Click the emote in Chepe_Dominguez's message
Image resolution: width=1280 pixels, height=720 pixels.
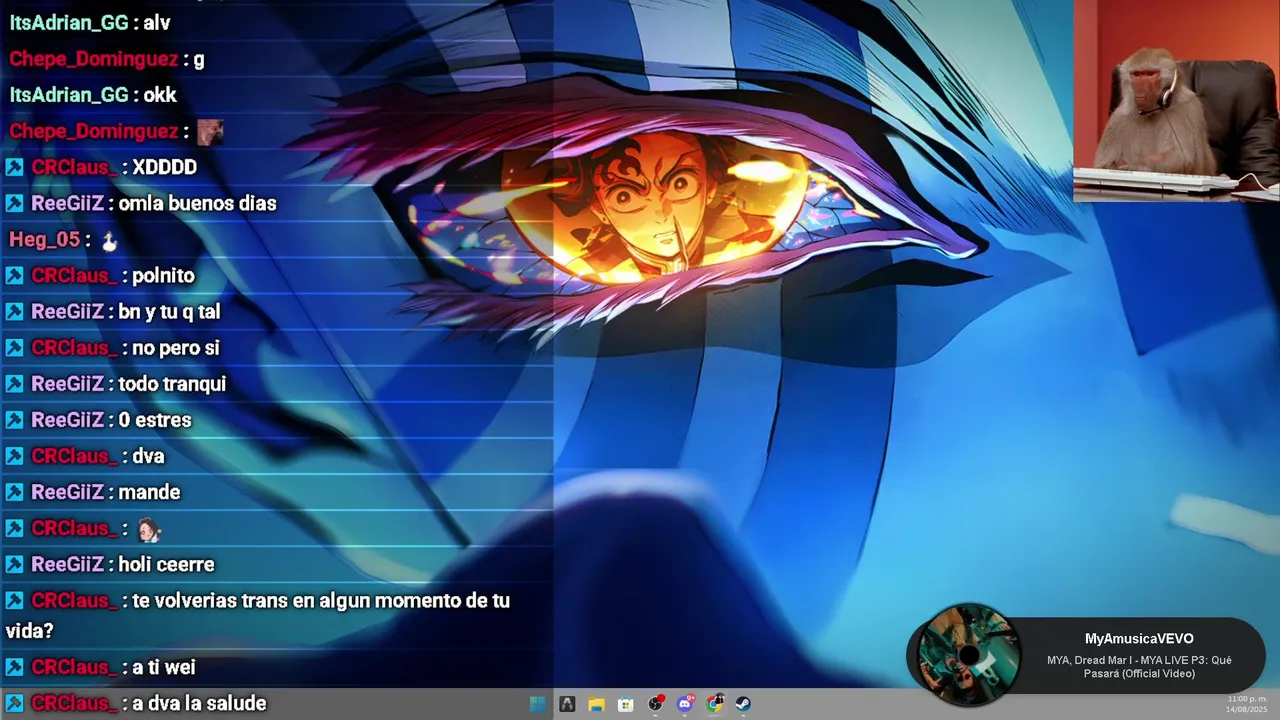[209, 131]
